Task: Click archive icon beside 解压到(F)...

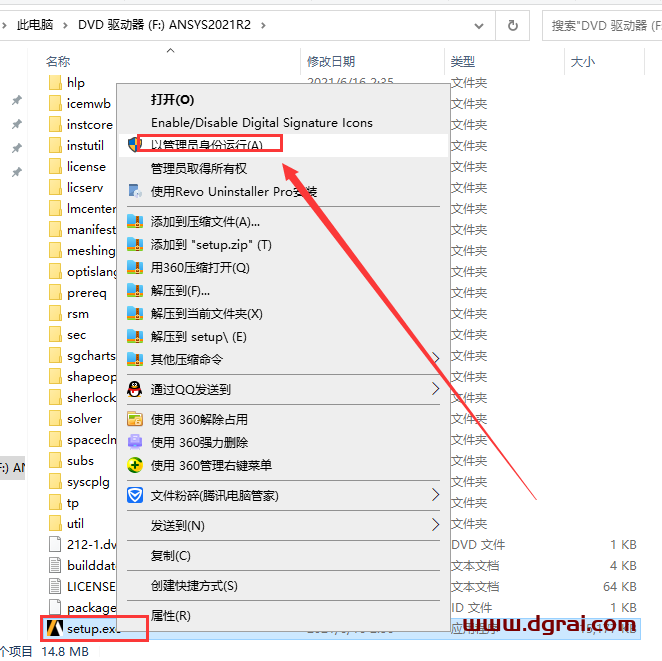Action: coord(135,290)
